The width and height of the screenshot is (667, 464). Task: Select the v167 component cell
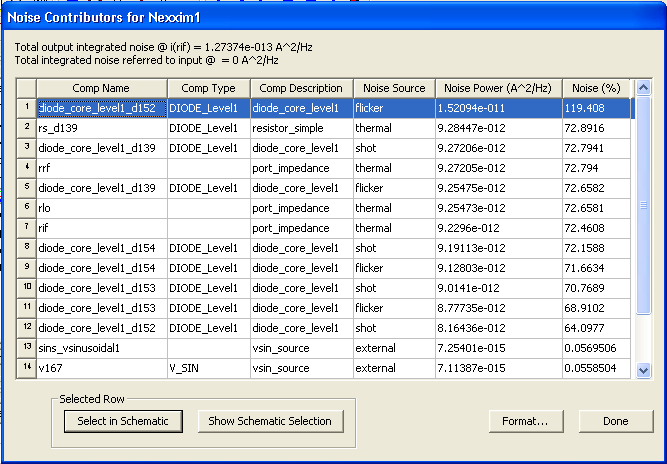(101, 368)
